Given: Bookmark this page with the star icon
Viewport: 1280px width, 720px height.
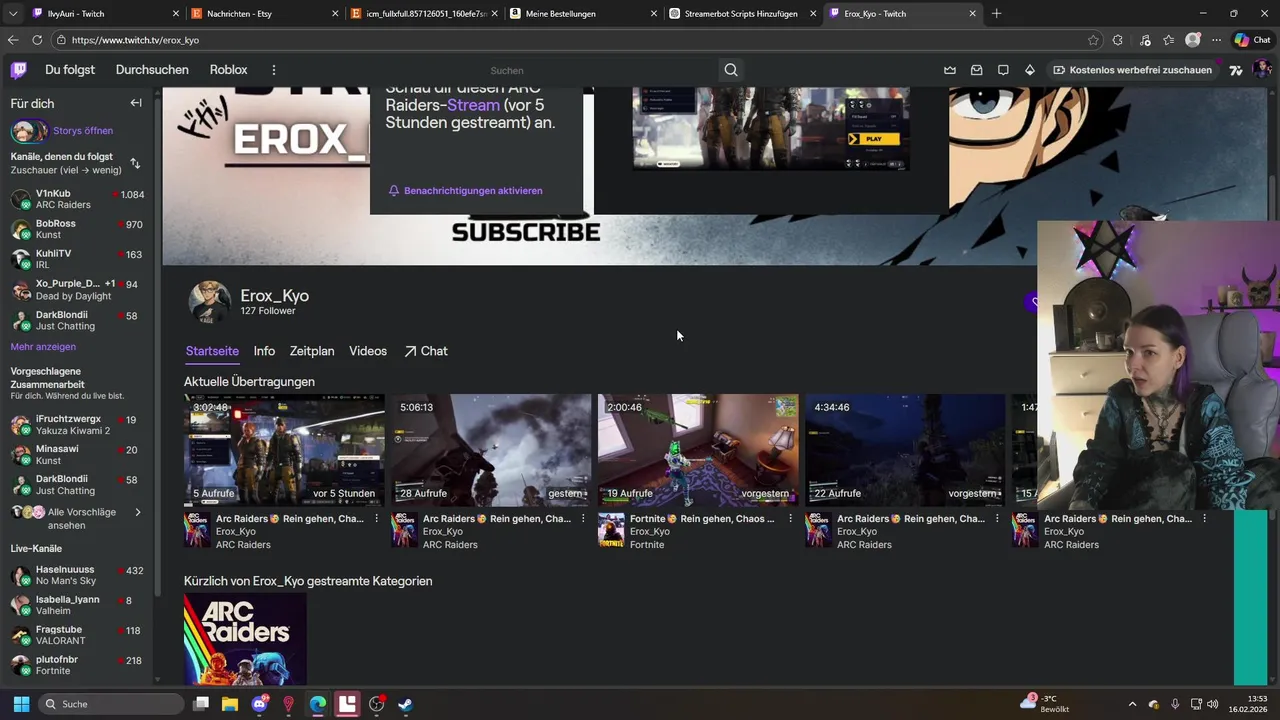Looking at the screenshot, I should coord(1093,40).
